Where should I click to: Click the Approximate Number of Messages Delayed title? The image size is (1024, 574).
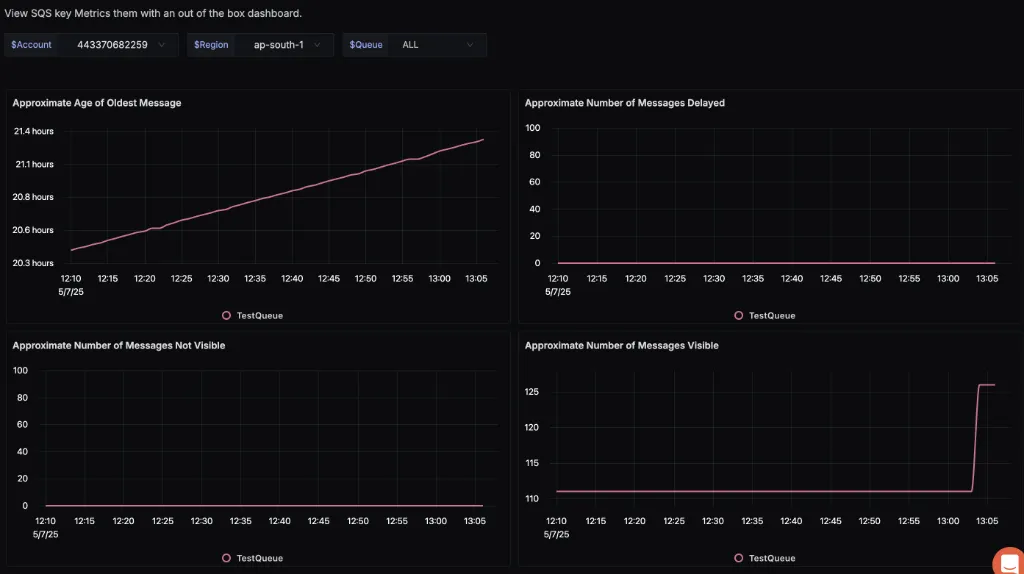click(625, 103)
